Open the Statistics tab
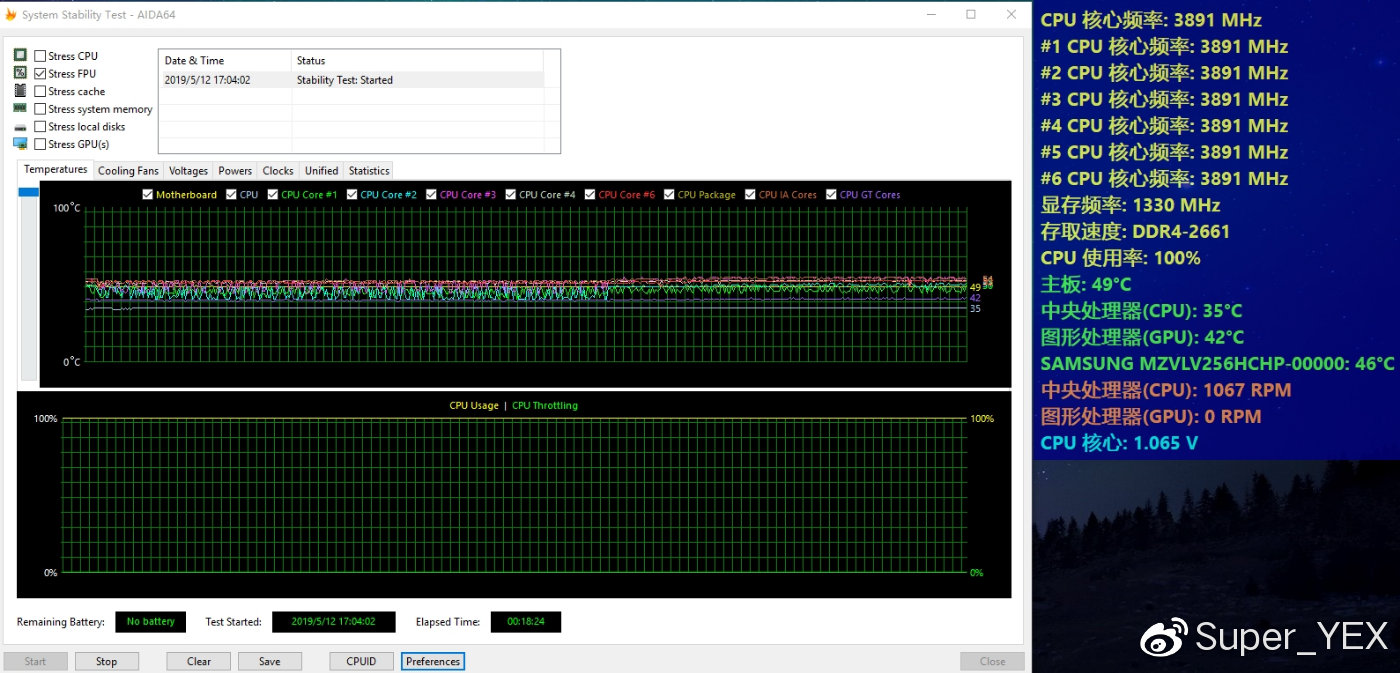 (369, 171)
